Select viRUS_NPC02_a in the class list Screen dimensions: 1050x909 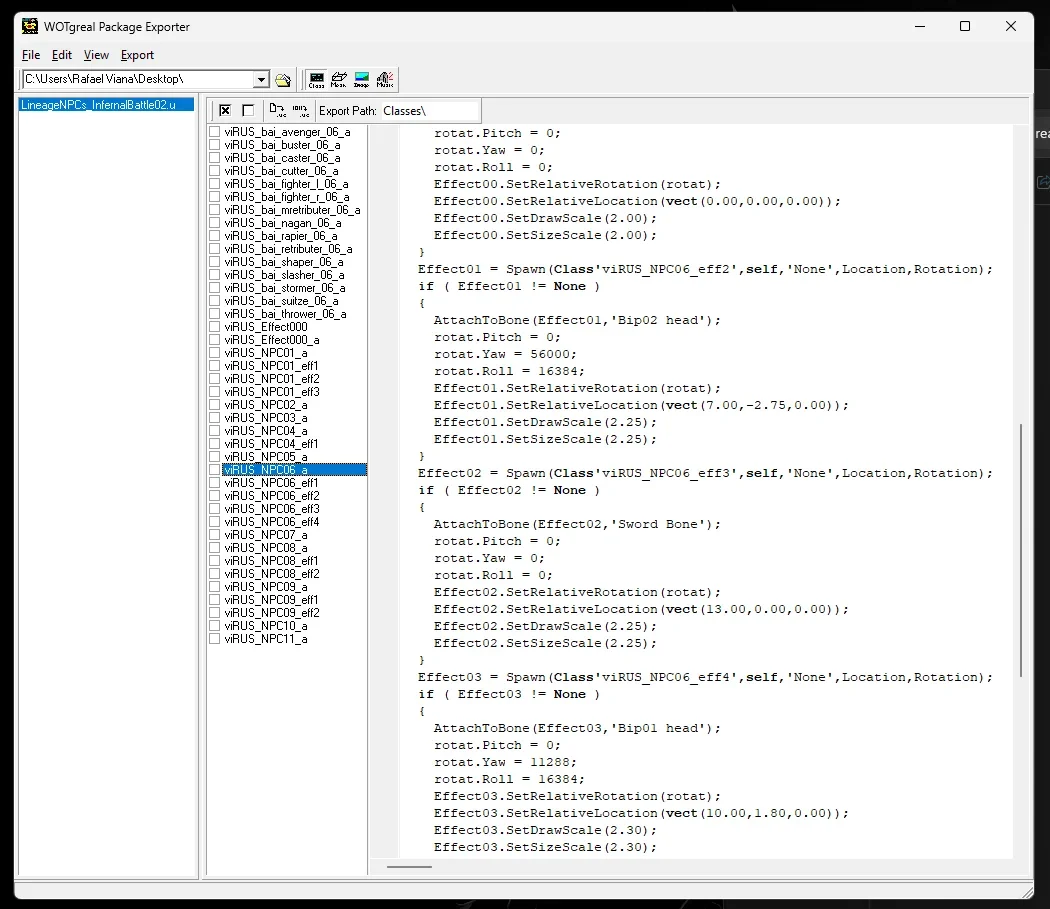pyautogui.click(x=266, y=405)
